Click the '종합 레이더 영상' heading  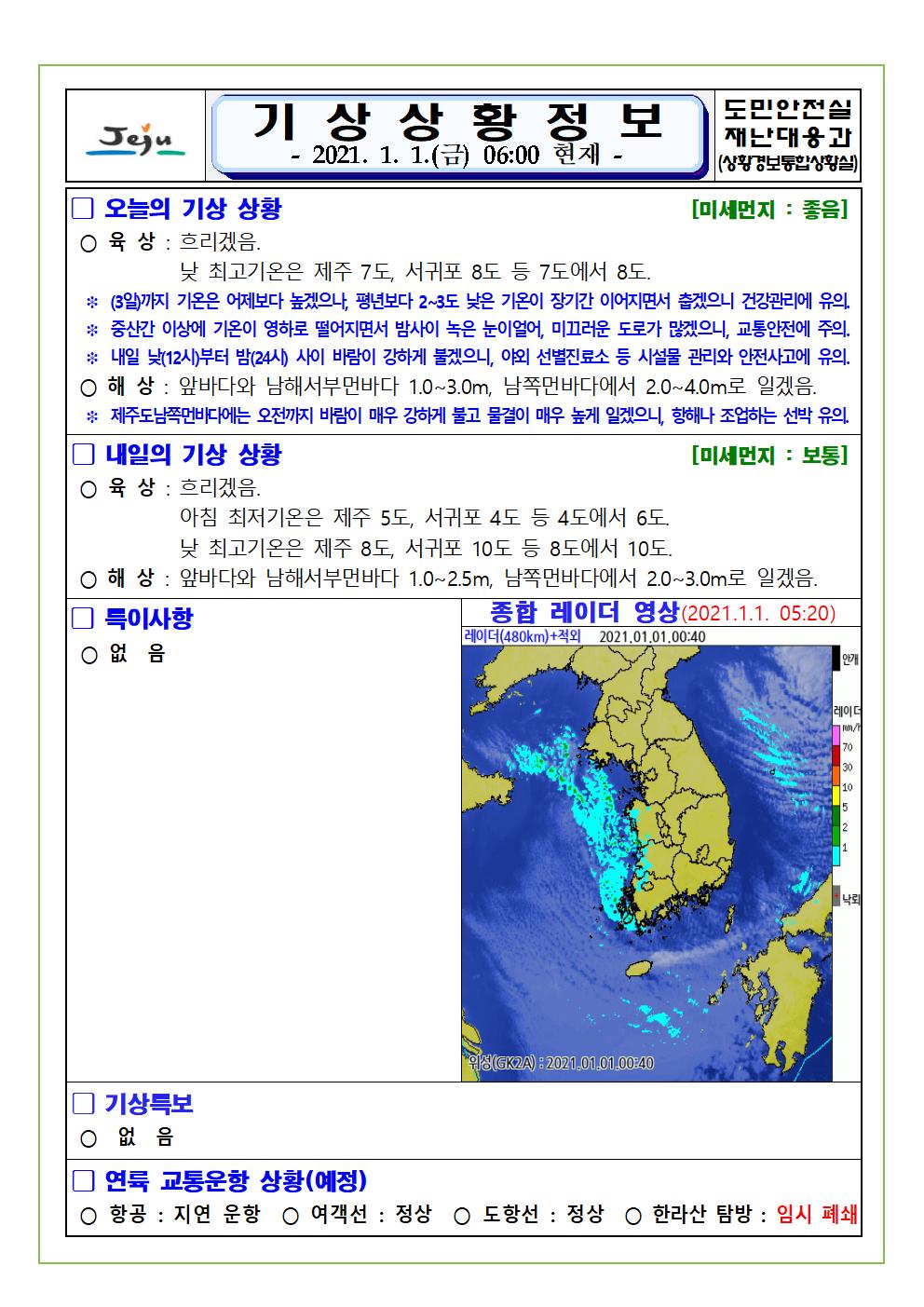tap(583, 612)
